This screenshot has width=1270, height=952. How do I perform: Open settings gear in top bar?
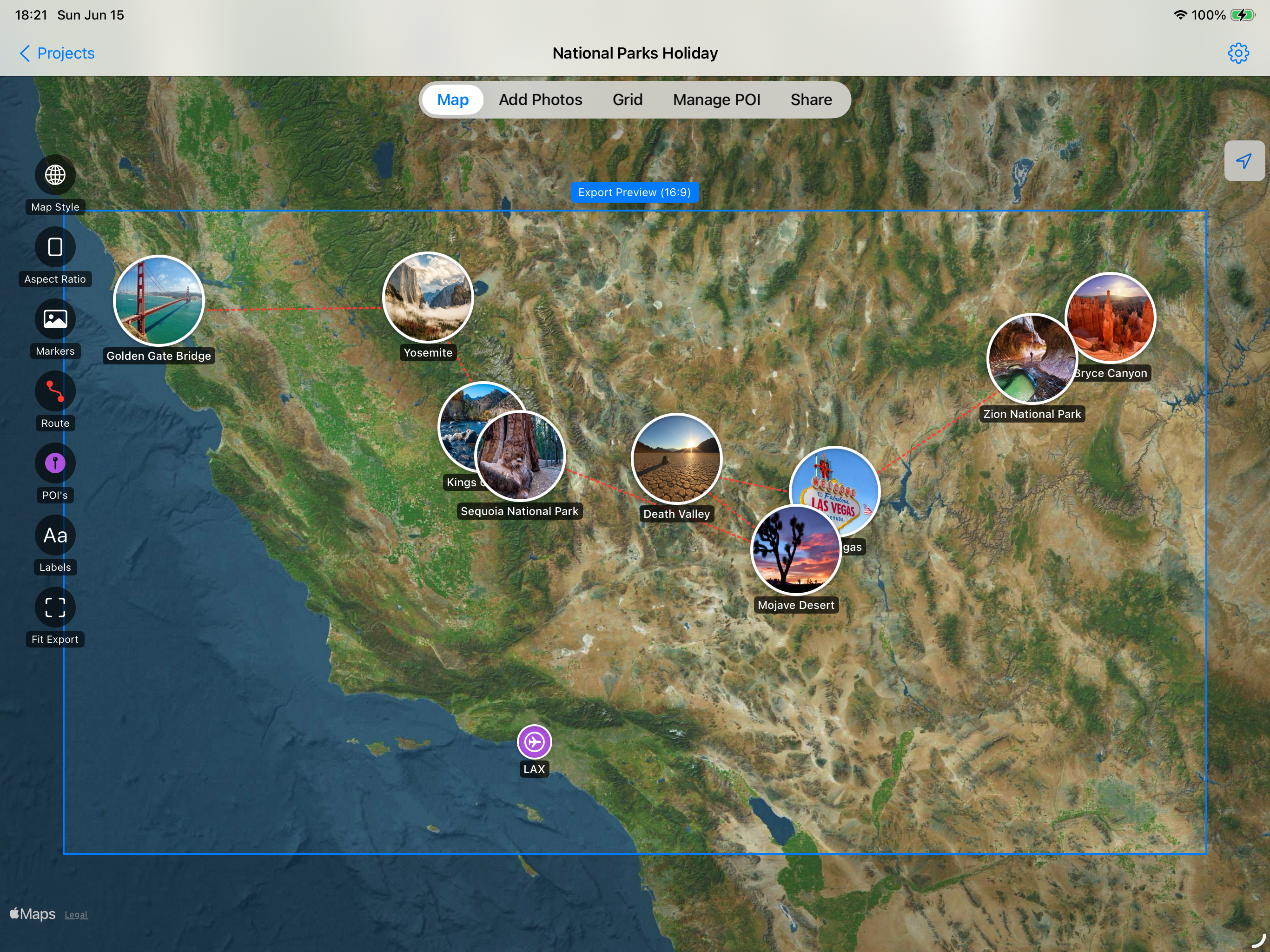pos(1238,53)
